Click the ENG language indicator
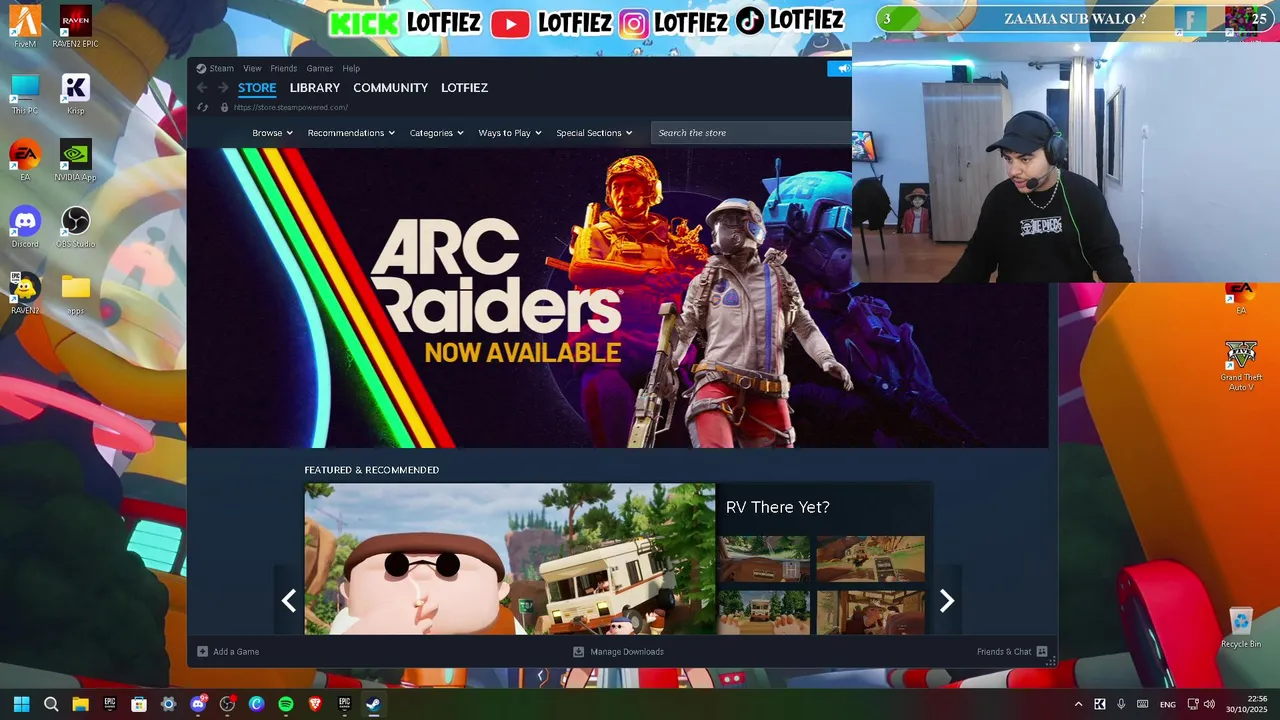Screen dimensions: 1280x720 1168,705
